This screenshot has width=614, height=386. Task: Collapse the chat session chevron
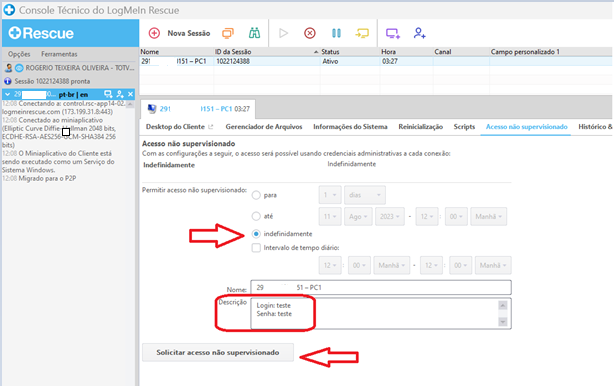(x=7, y=94)
